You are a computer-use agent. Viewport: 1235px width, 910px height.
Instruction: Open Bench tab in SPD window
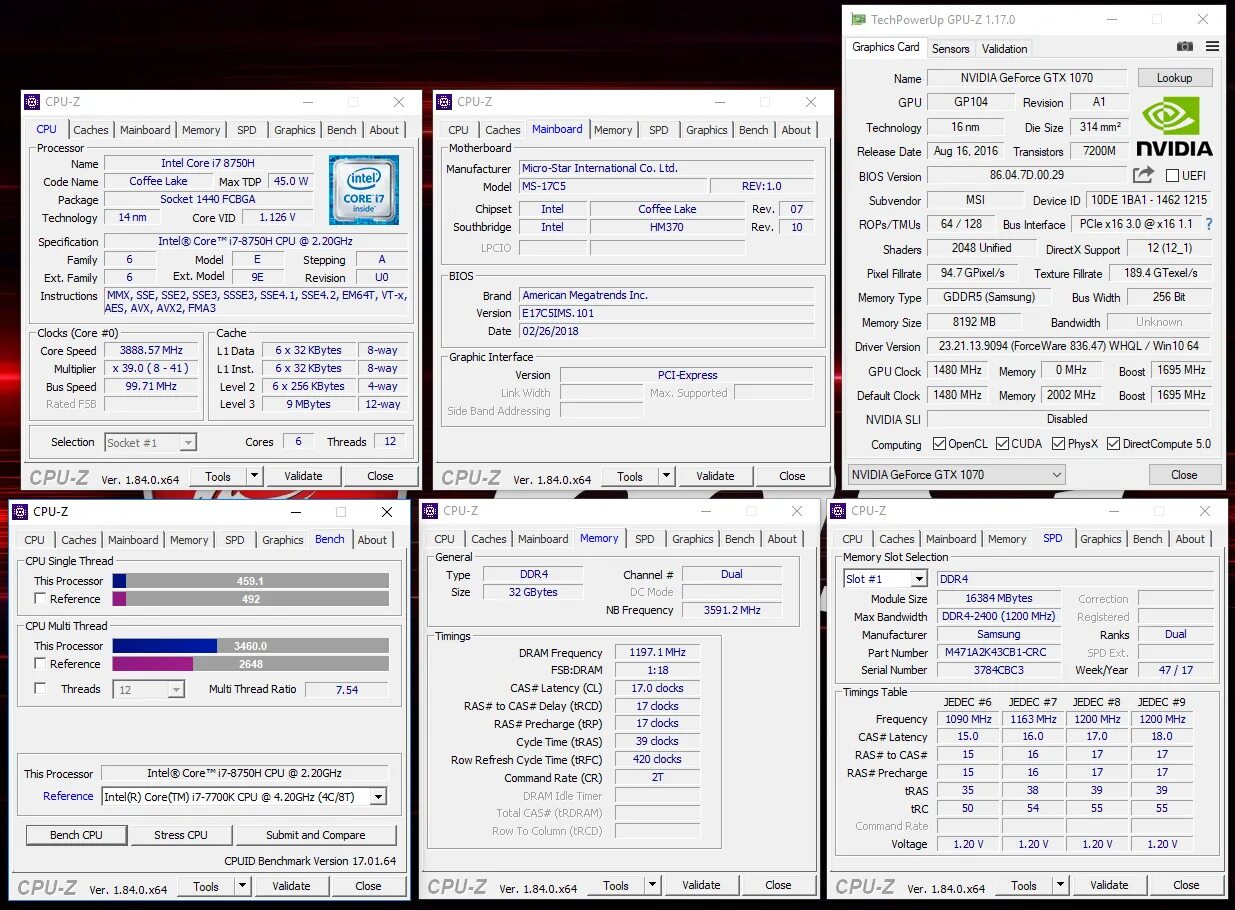[x=1147, y=539]
